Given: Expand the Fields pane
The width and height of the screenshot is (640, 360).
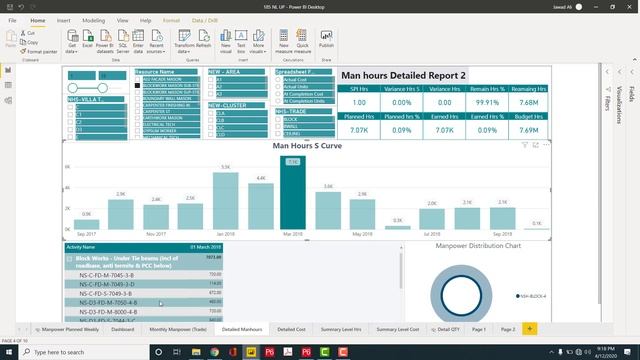Looking at the screenshot, I should (x=632, y=72).
